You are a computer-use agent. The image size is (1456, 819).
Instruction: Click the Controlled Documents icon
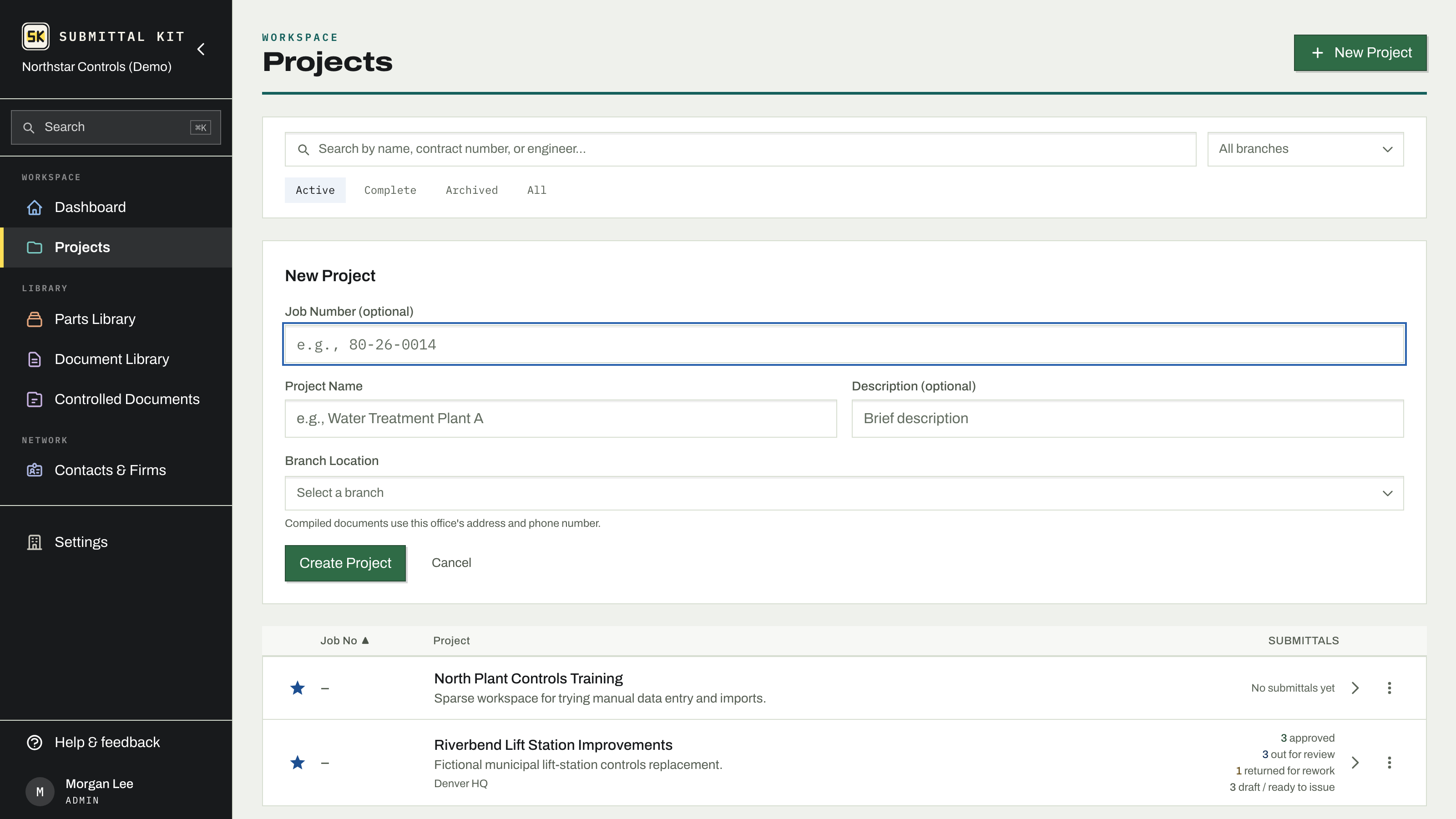(35, 399)
